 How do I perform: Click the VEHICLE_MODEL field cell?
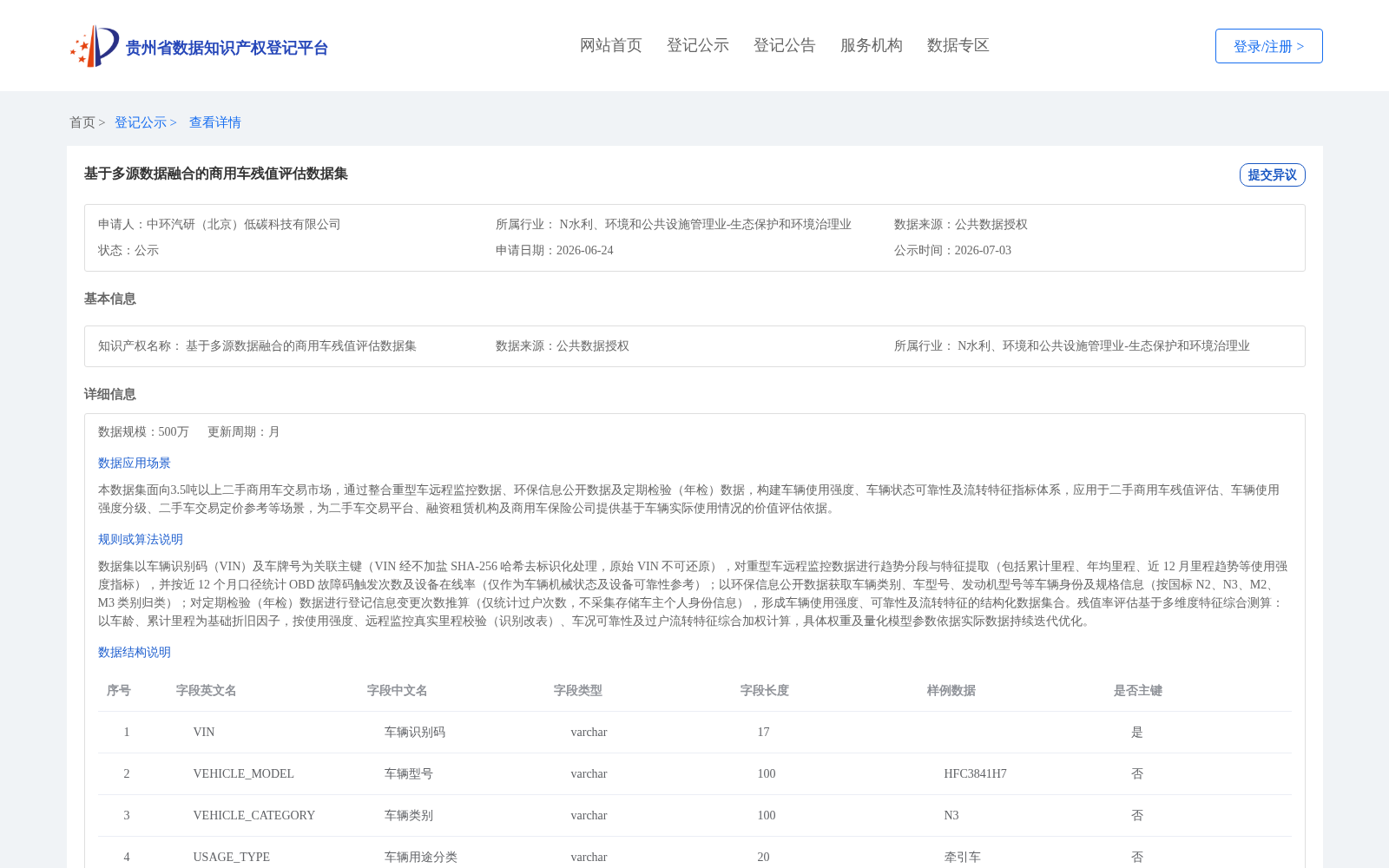point(244,773)
